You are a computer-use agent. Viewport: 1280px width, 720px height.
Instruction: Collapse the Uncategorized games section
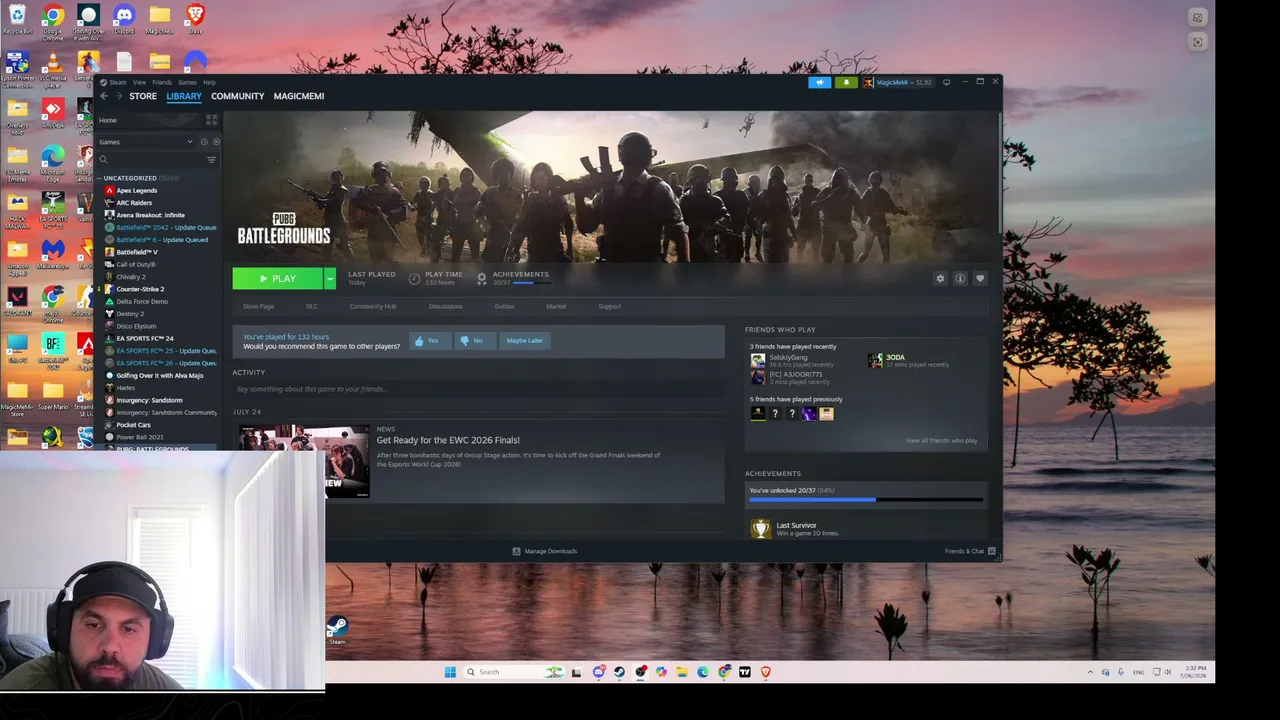point(100,178)
